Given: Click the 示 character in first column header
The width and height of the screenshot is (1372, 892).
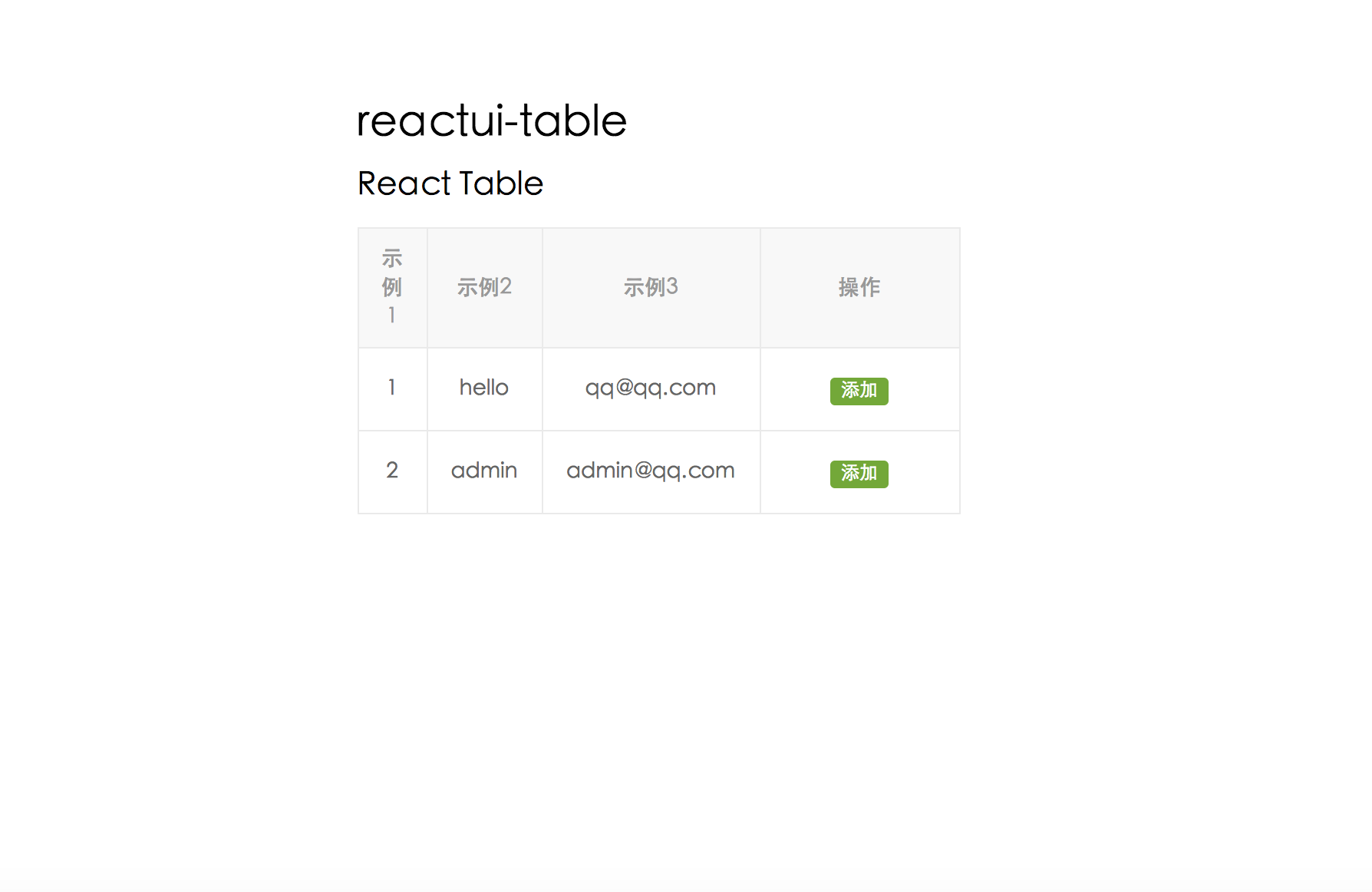Looking at the screenshot, I should [x=392, y=259].
